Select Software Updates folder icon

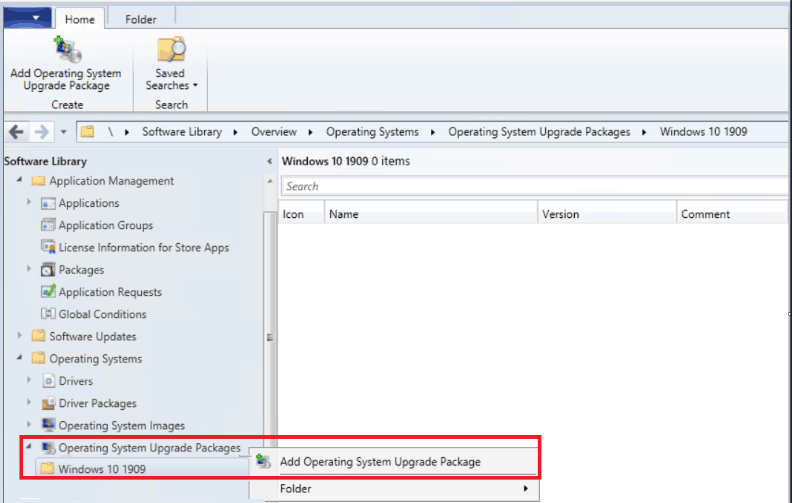coord(38,336)
